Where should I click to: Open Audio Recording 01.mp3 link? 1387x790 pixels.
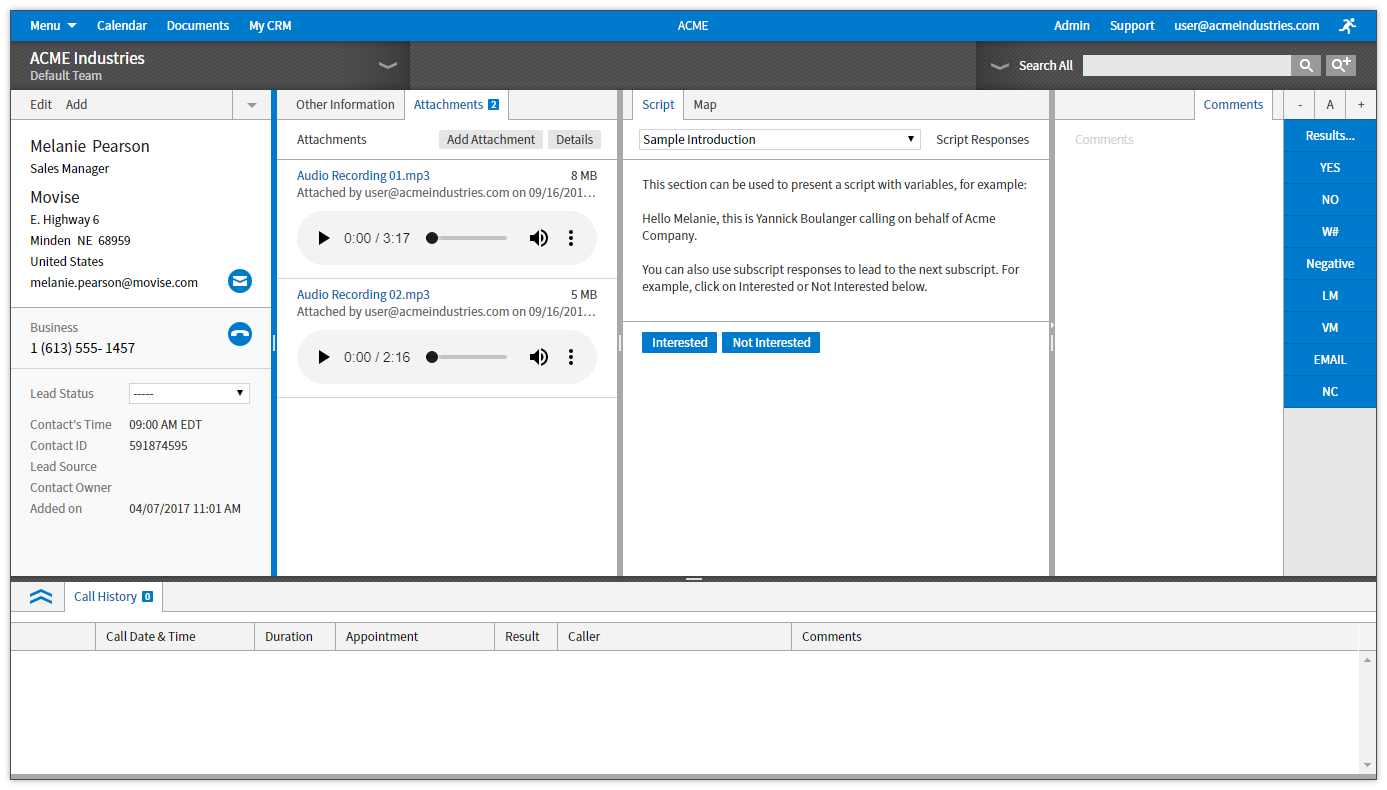point(363,176)
